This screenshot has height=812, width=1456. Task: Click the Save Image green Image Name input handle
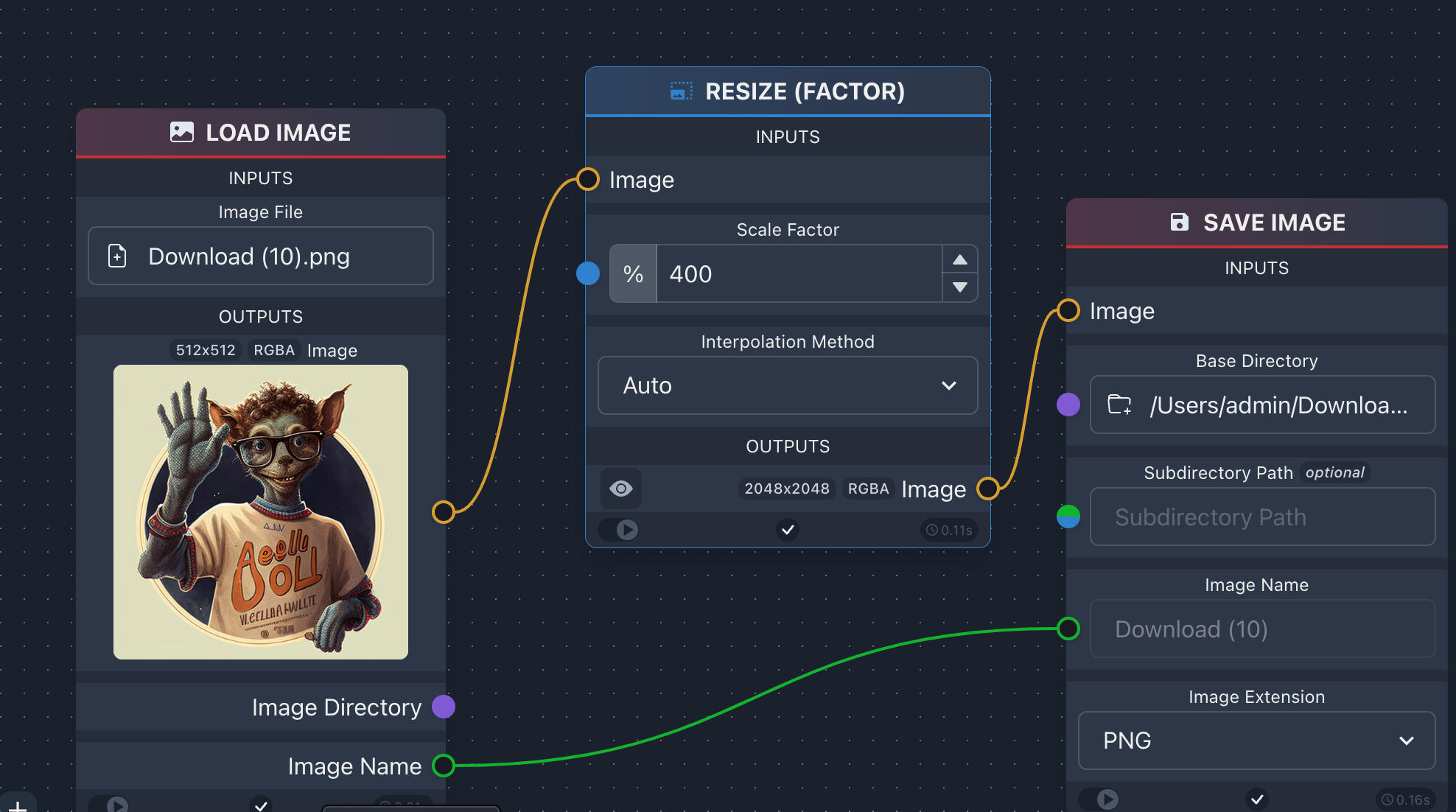1068,629
